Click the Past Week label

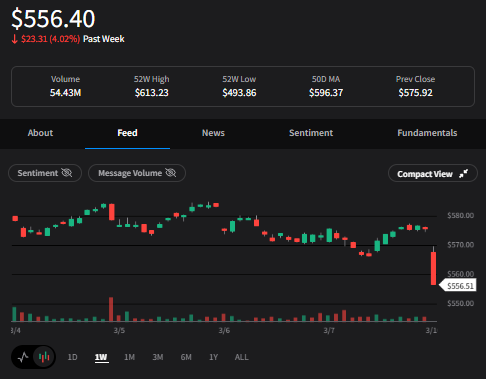104,39
